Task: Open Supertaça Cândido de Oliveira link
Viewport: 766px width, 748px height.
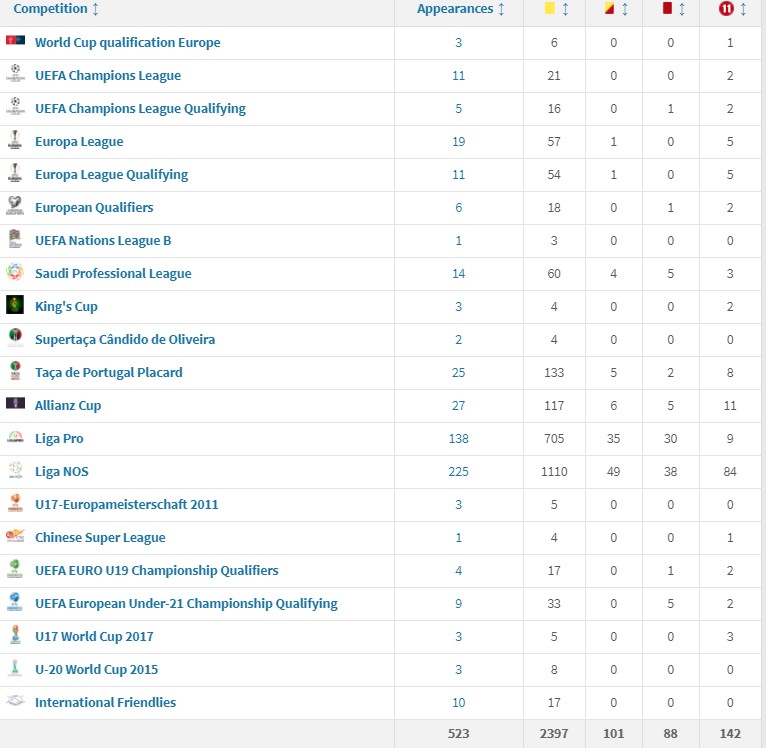Action: [125, 340]
